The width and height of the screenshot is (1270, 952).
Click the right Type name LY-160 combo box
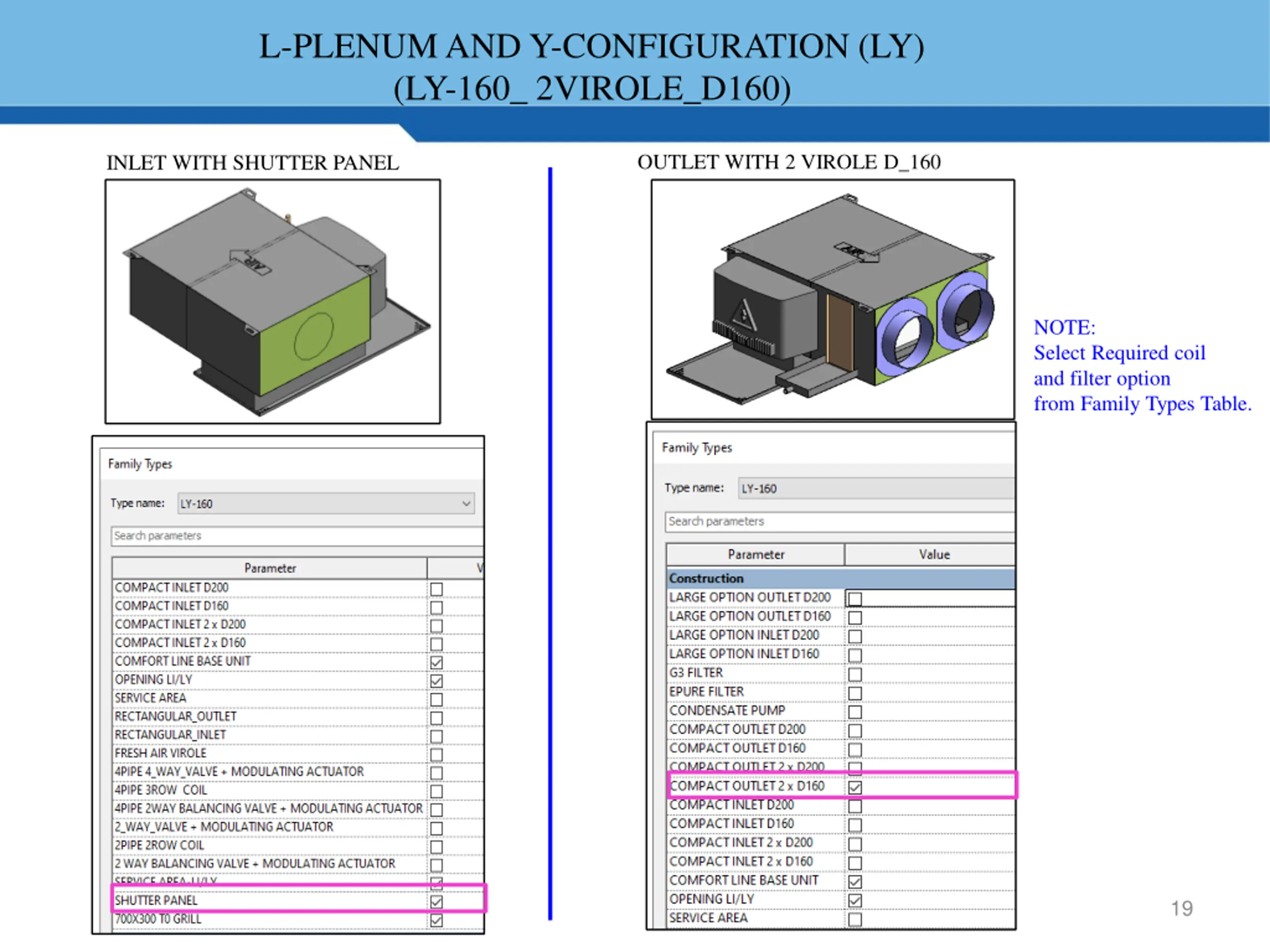tap(876, 488)
